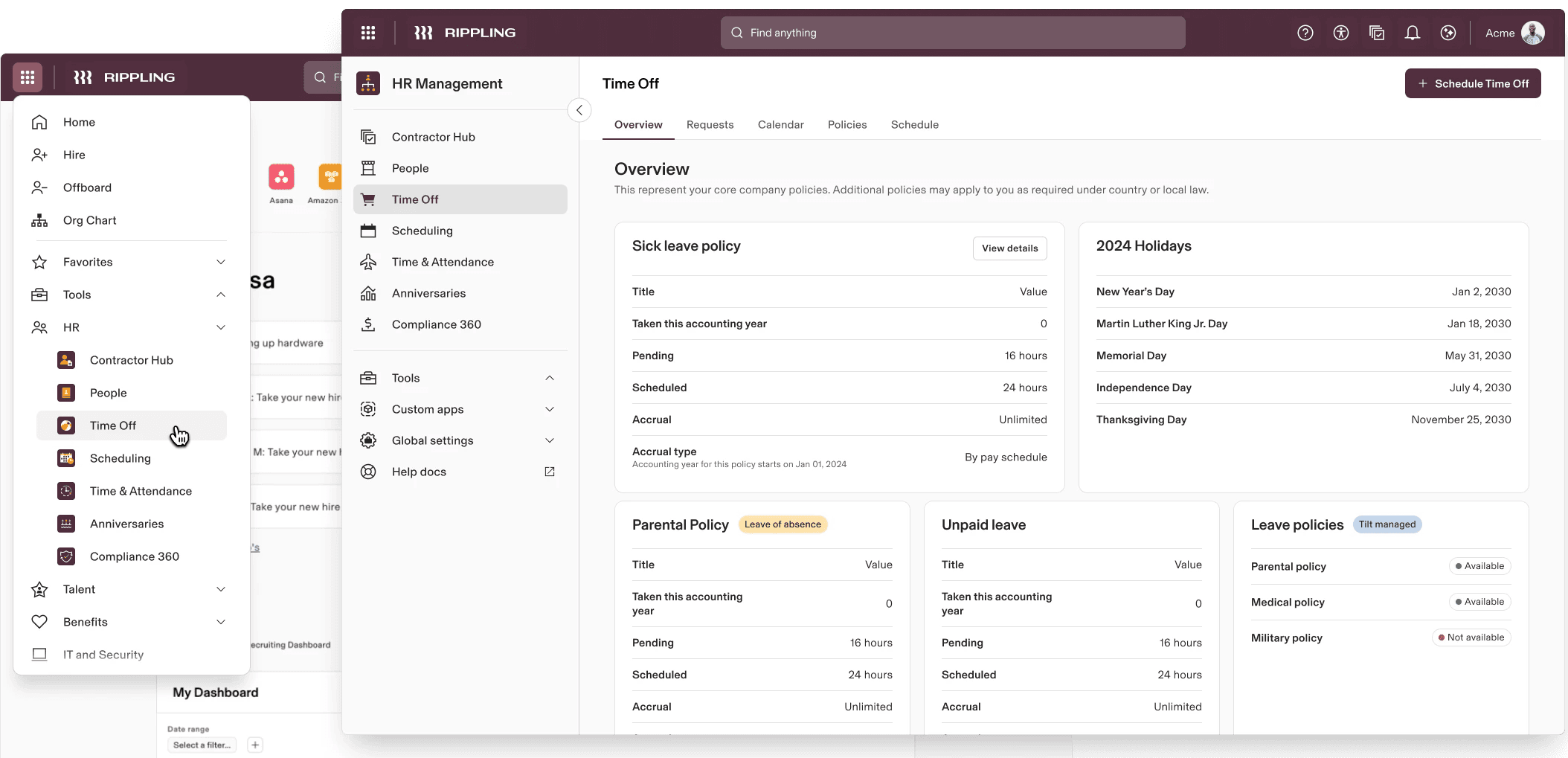
Task: Click the Scheduling calendar icon in HR Management sidebar
Action: tap(368, 231)
